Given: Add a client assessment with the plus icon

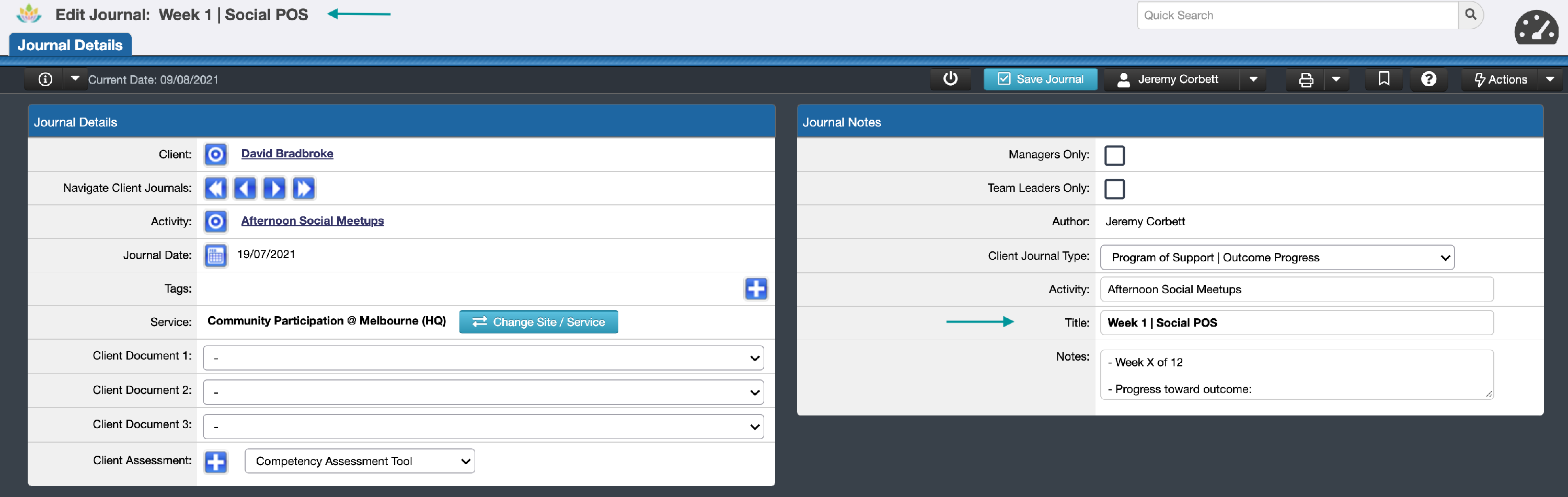Looking at the screenshot, I should (x=215, y=461).
